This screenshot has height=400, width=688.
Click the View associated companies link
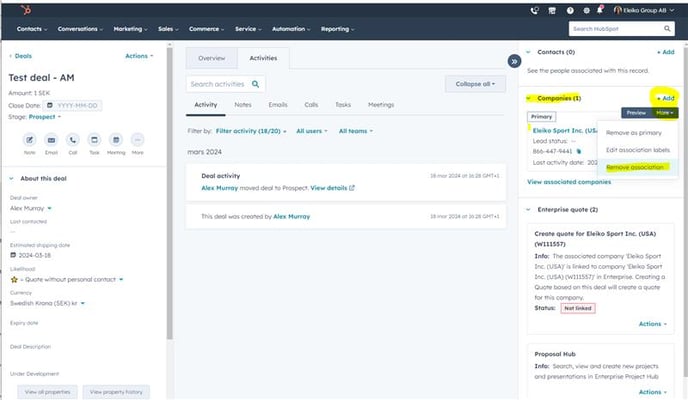coord(569,182)
